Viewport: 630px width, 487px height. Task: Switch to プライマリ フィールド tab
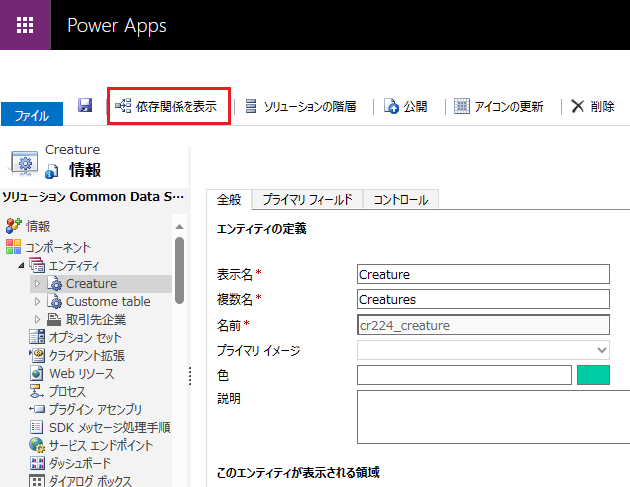307,200
